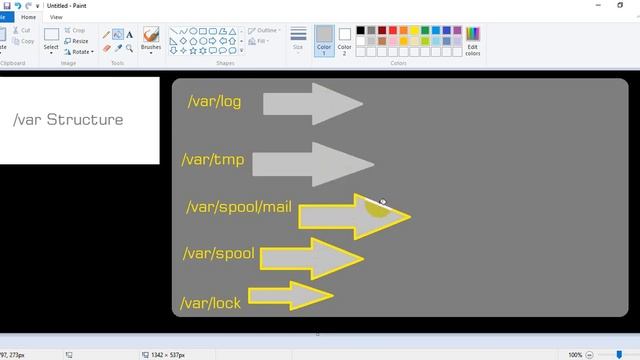Pick the black color swatch

click(360, 30)
